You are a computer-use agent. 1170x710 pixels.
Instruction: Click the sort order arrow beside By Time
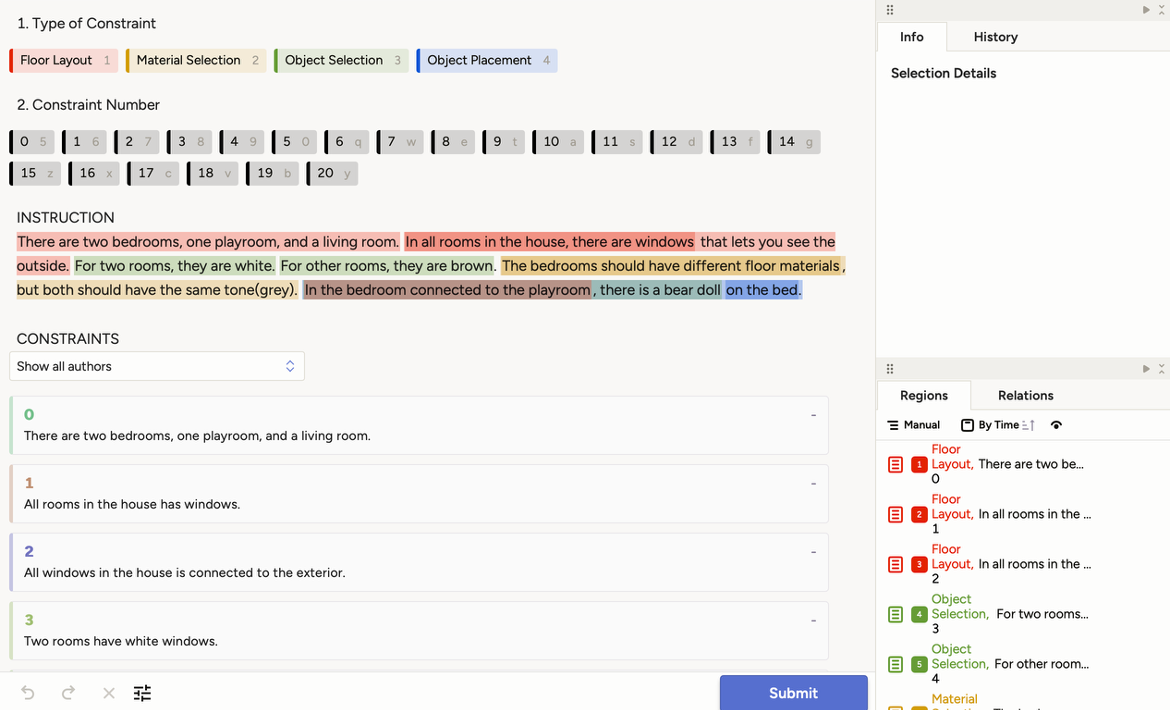coord(1028,425)
